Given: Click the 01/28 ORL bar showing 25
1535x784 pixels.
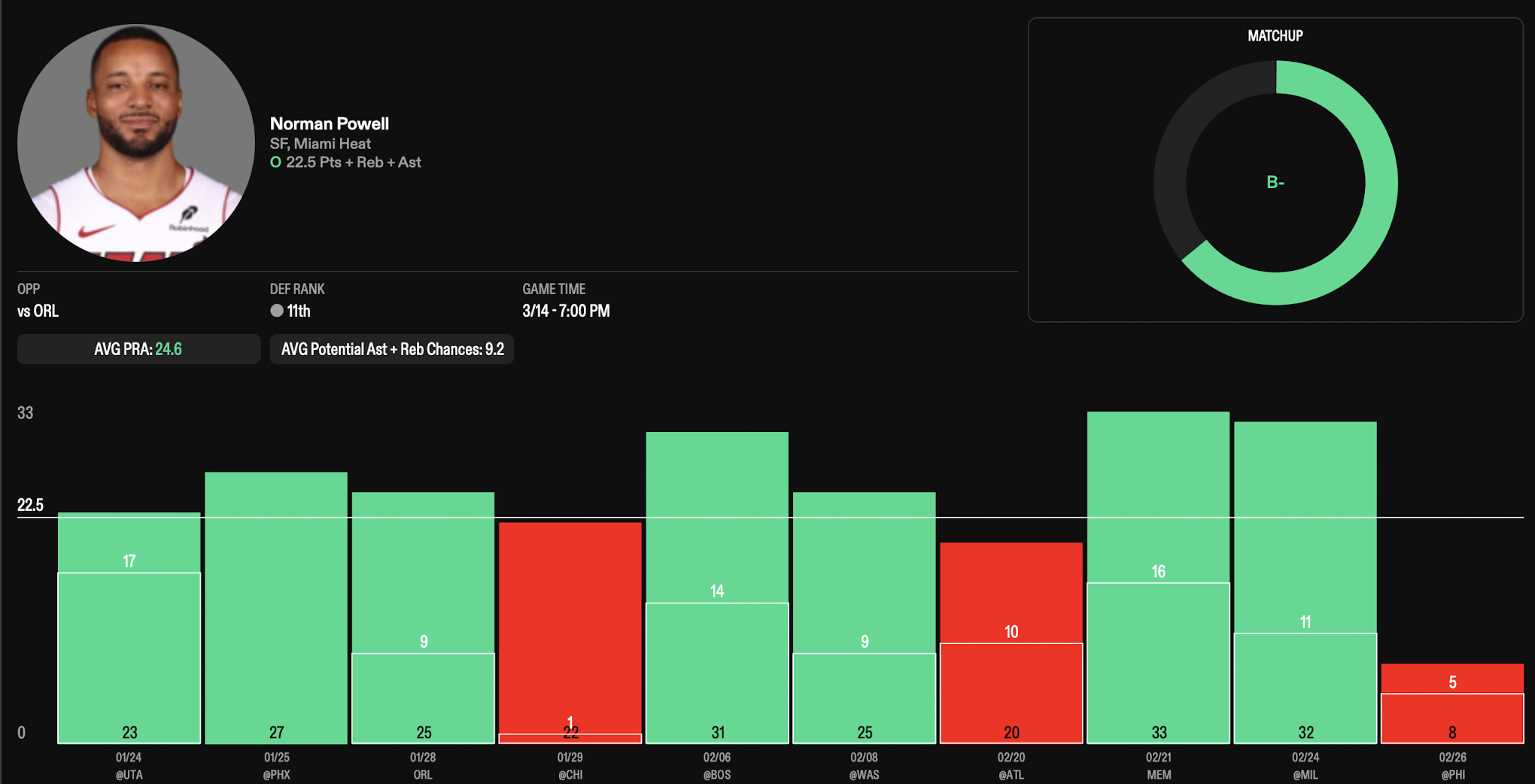Looking at the screenshot, I should (423, 618).
